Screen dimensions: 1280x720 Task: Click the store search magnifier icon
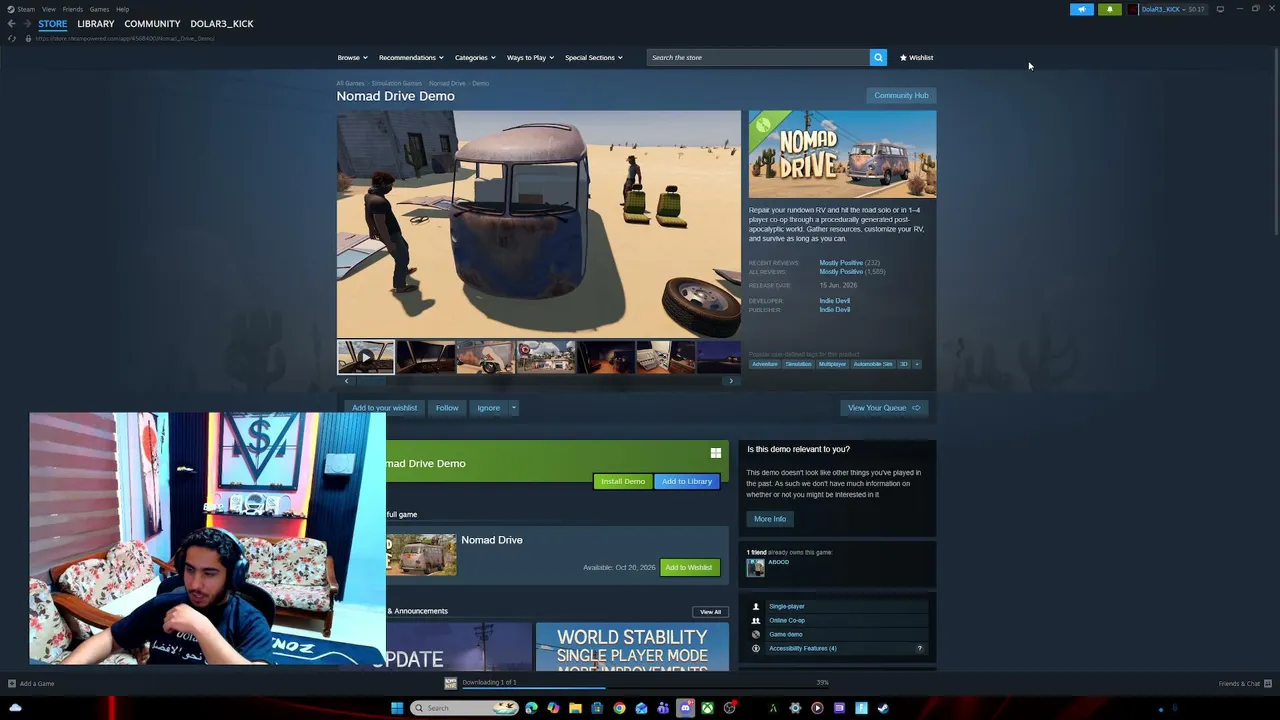[878, 57]
